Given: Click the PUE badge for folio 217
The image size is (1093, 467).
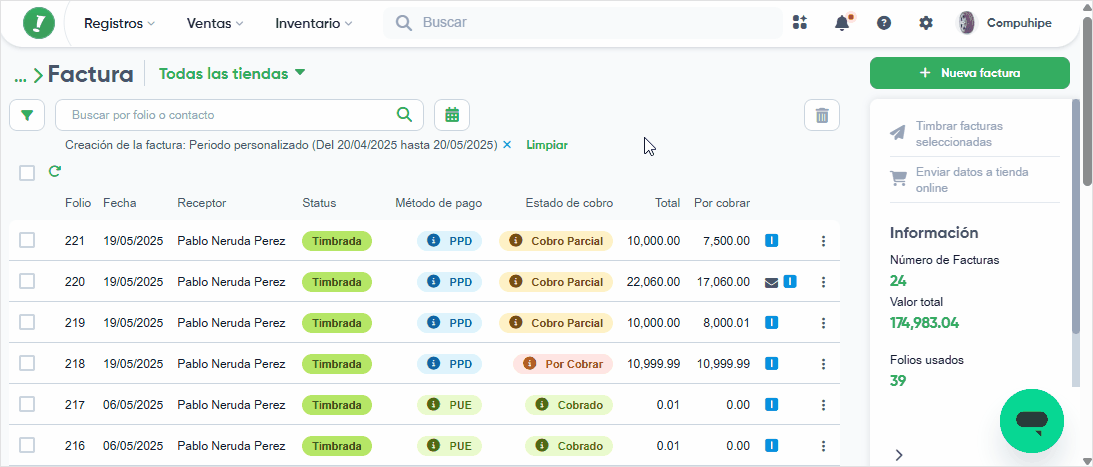Looking at the screenshot, I should coord(449,405).
